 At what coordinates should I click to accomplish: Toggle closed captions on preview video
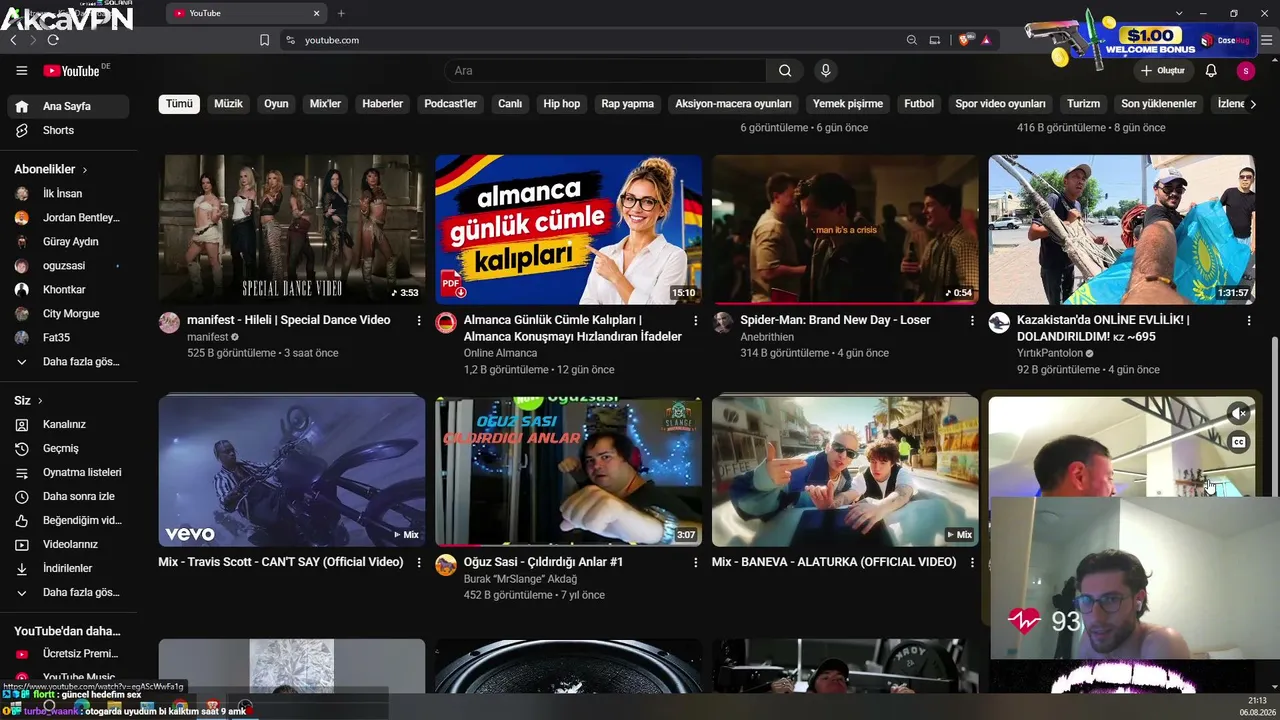click(x=1239, y=442)
